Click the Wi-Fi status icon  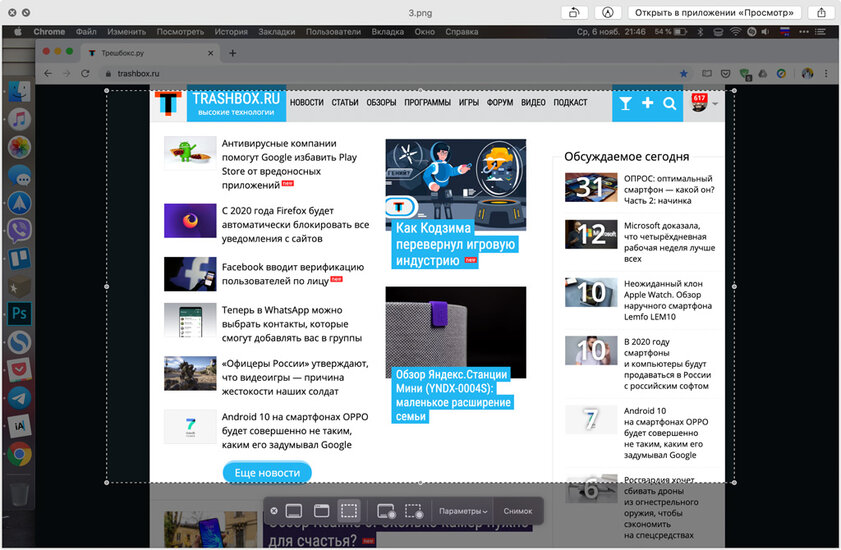pos(735,32)
